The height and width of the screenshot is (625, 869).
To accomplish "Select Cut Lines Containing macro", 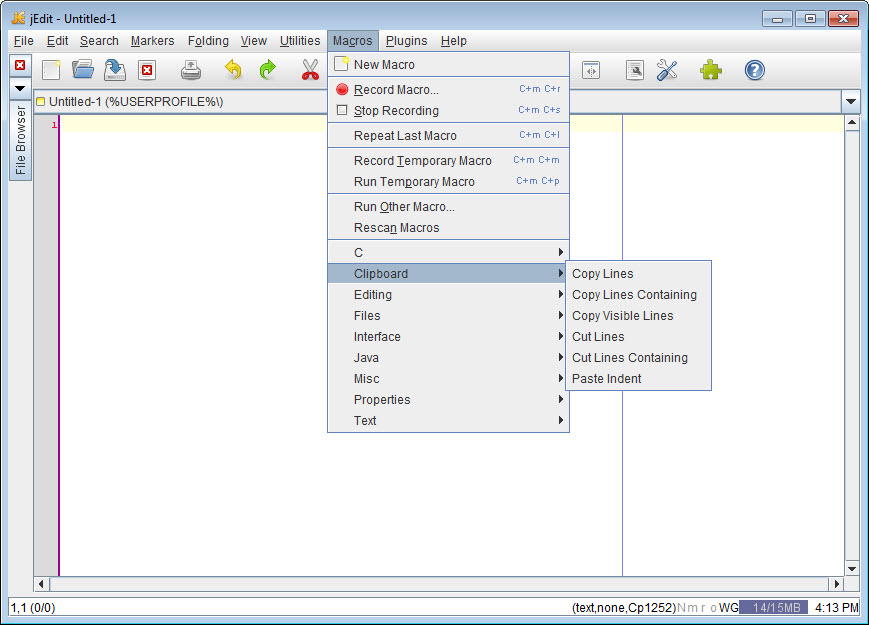I will pos(638,358).
